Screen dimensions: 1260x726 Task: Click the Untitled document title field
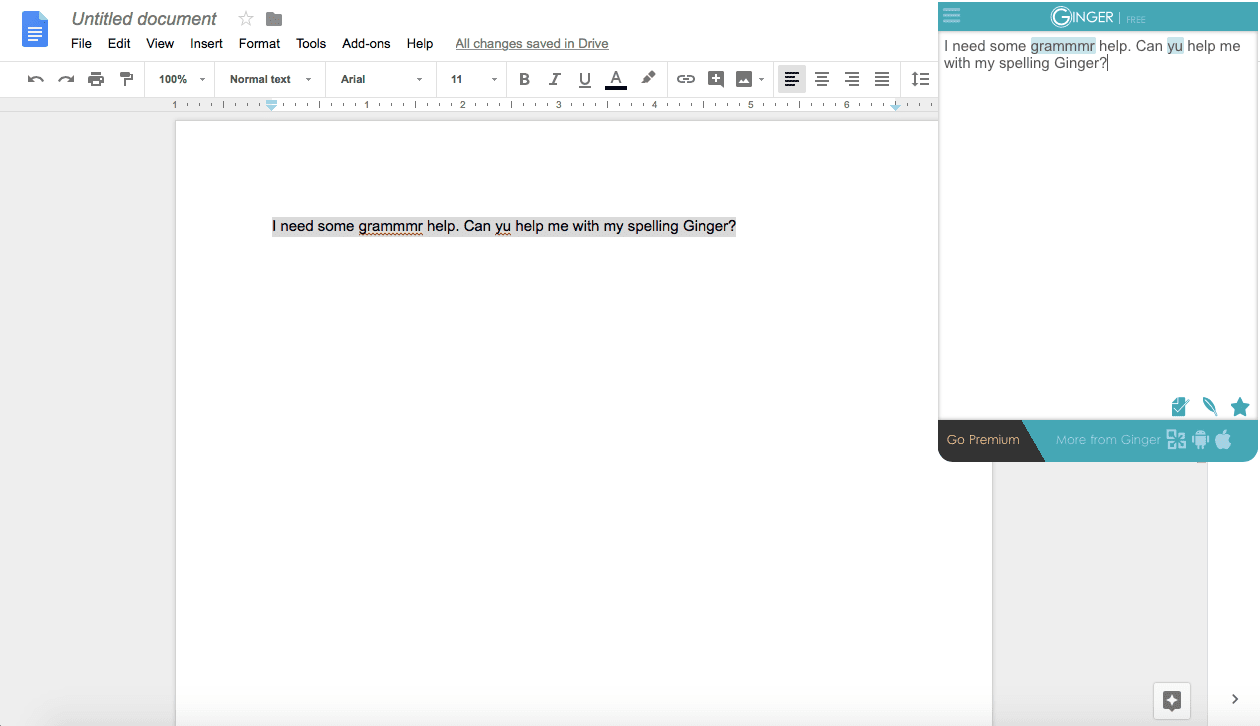144,19
